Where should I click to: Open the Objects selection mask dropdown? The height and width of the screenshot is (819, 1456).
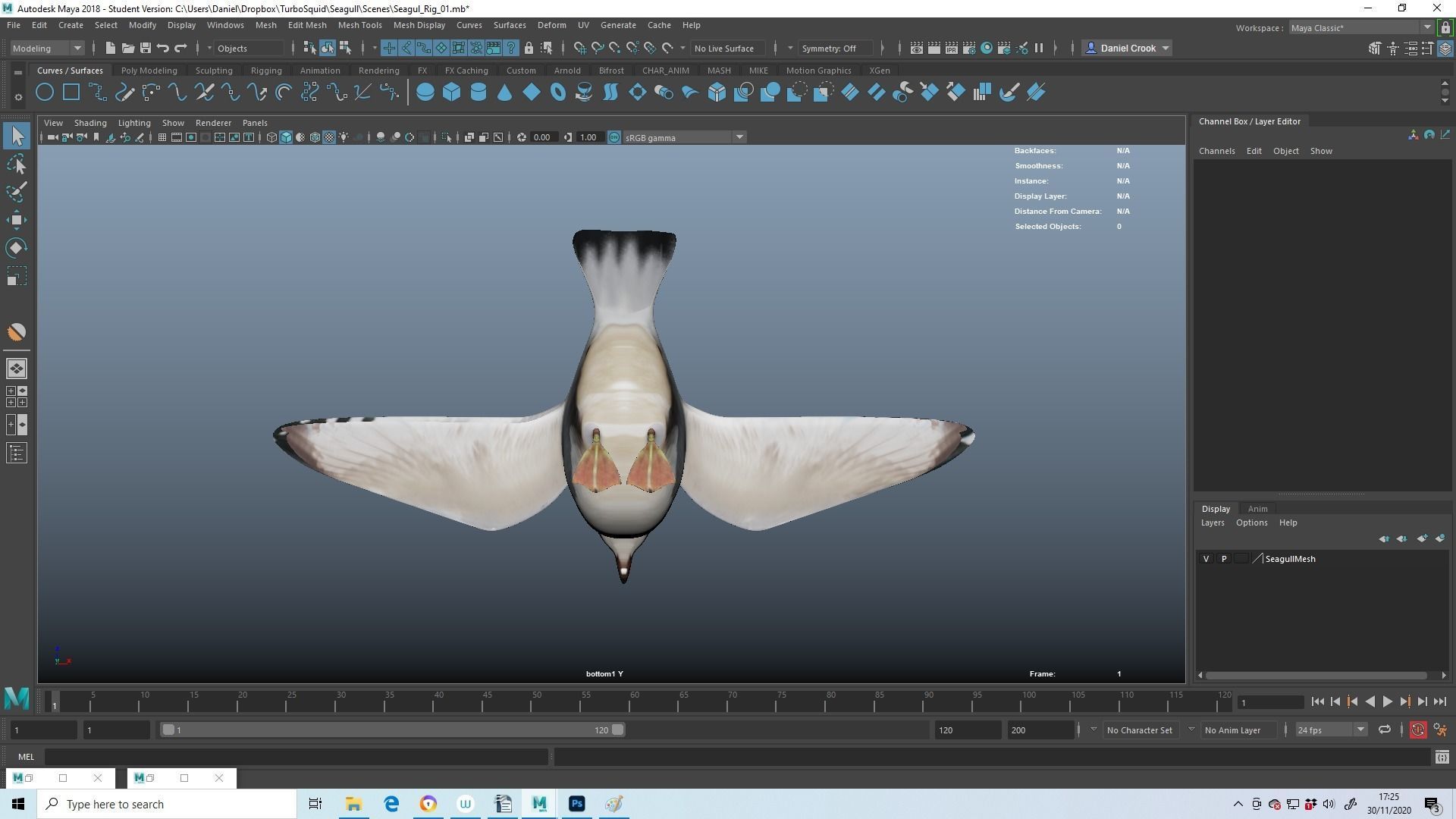tap(248, 48)
